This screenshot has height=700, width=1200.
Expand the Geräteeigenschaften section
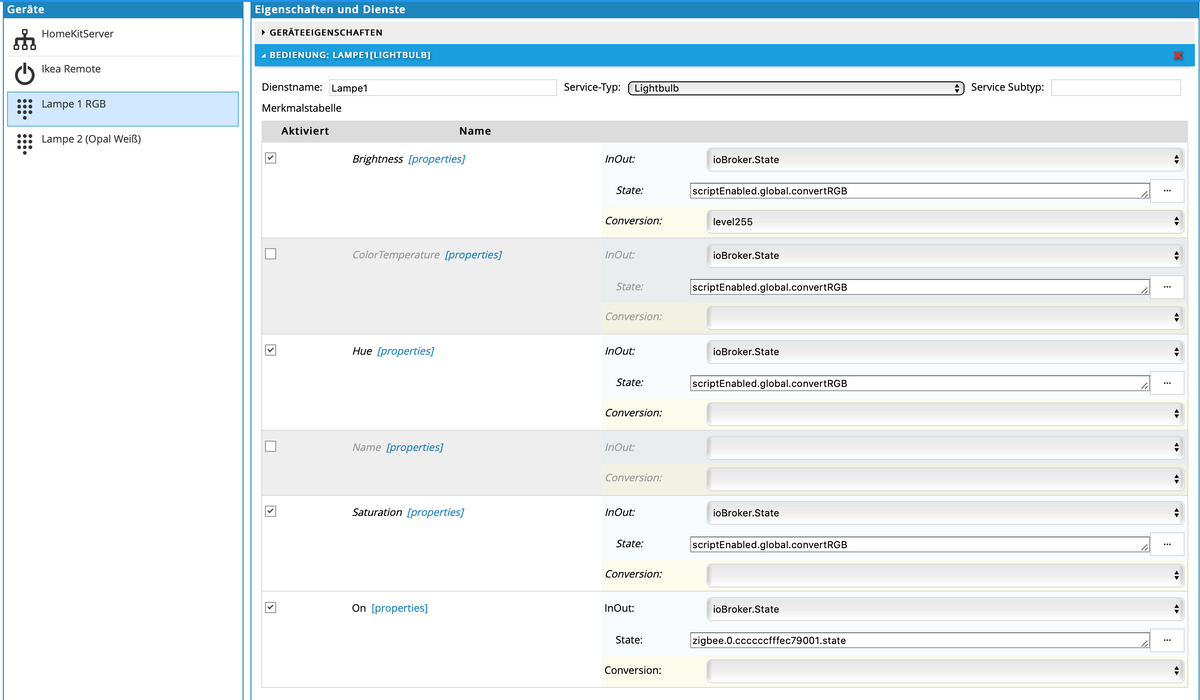[x=326, y=32]
